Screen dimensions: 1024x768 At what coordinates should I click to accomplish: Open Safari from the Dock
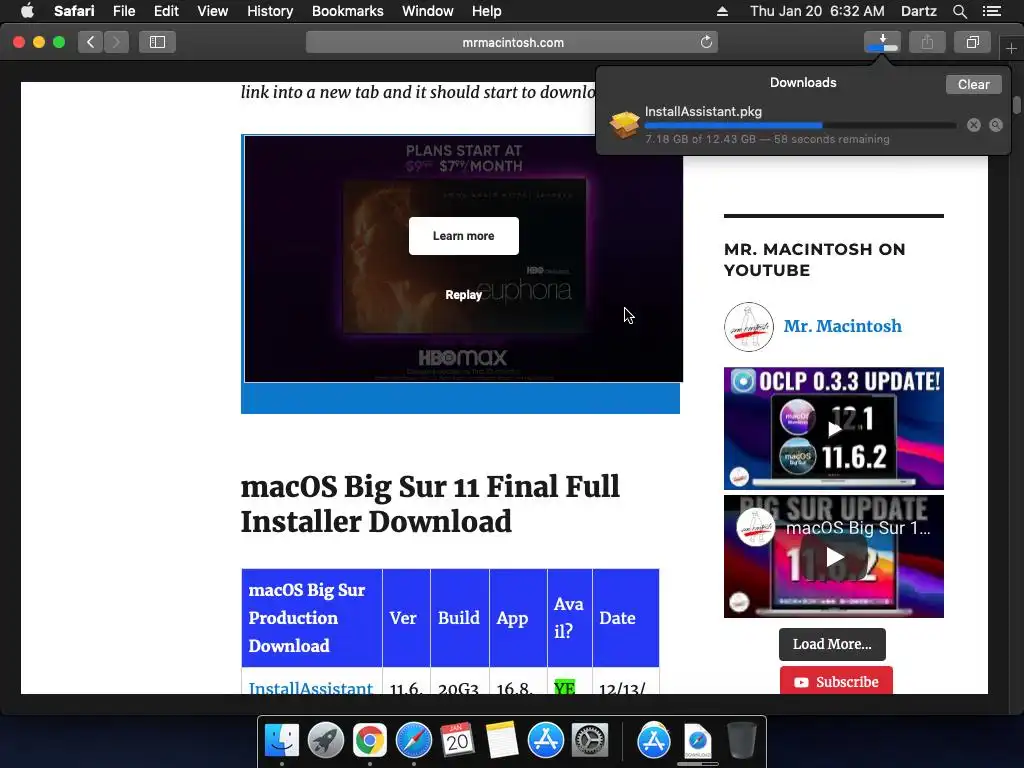tap(413, 741)
